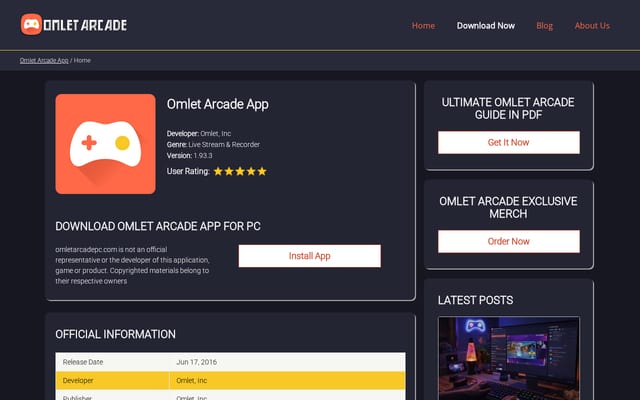Click the Omlet Arcade logo in header

click(74, 25)
